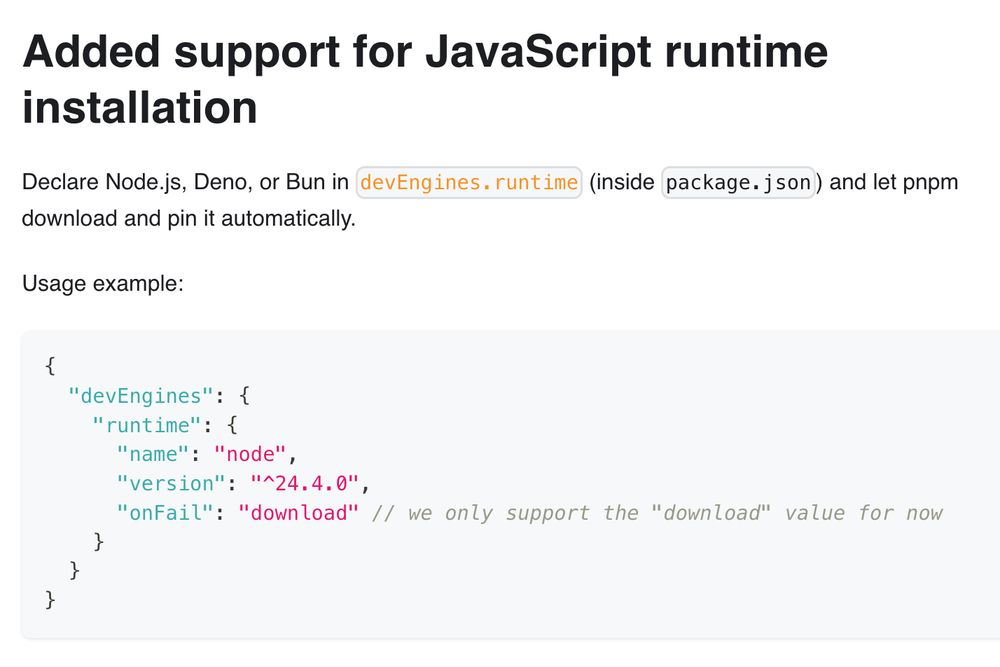
Task: Click the "runtime" key in code
Action: (147, 425)
